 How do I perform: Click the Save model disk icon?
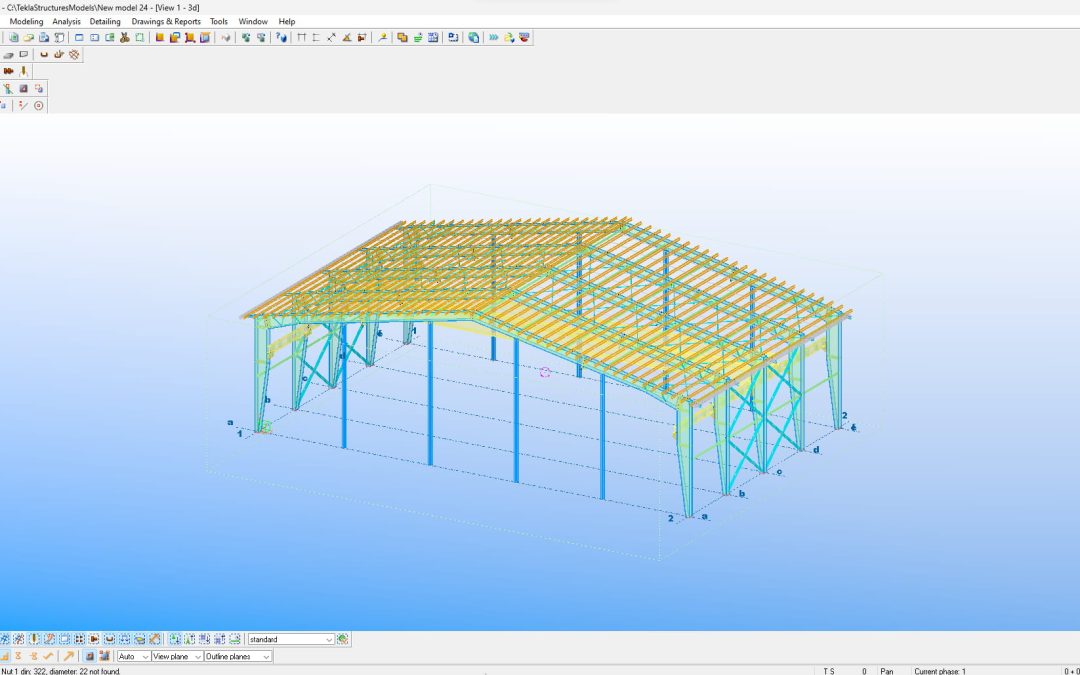[44, 38]
